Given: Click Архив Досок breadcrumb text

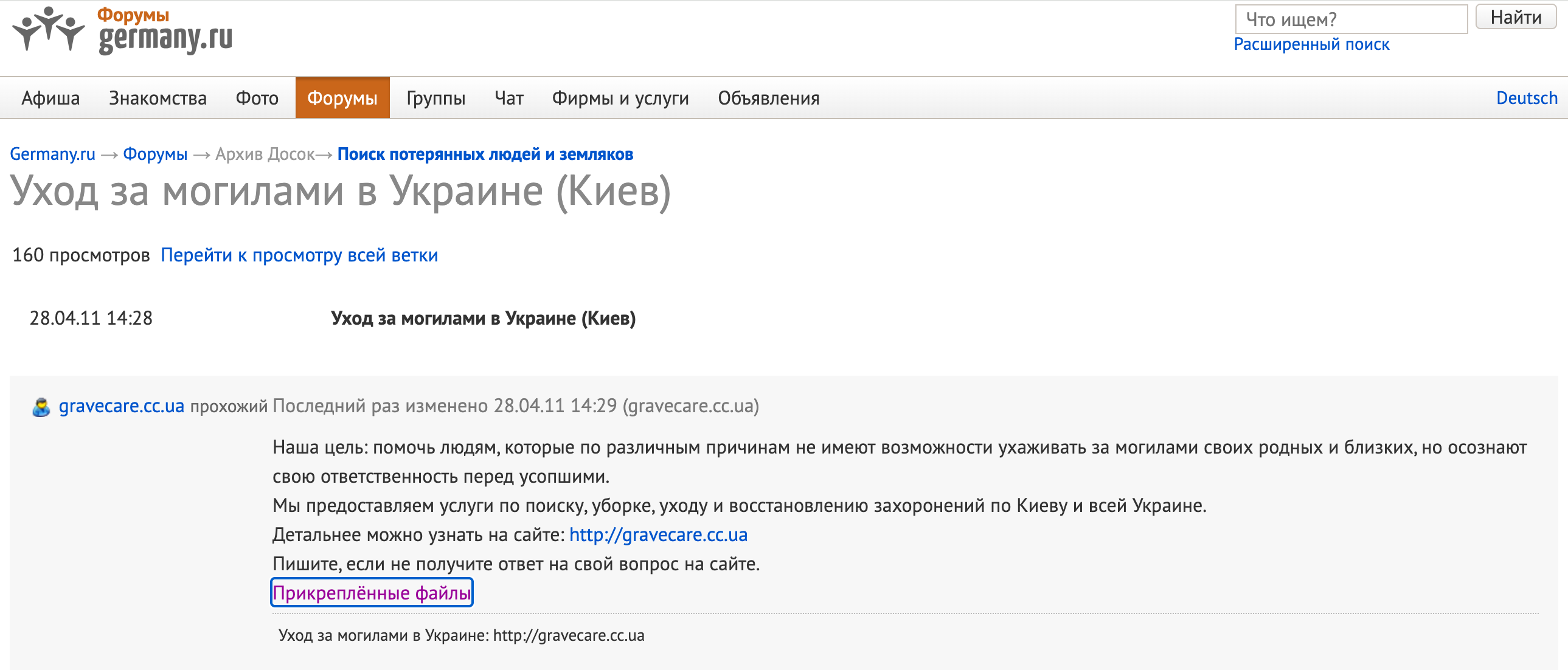Looking at the screenshot, I should (265, 154).
